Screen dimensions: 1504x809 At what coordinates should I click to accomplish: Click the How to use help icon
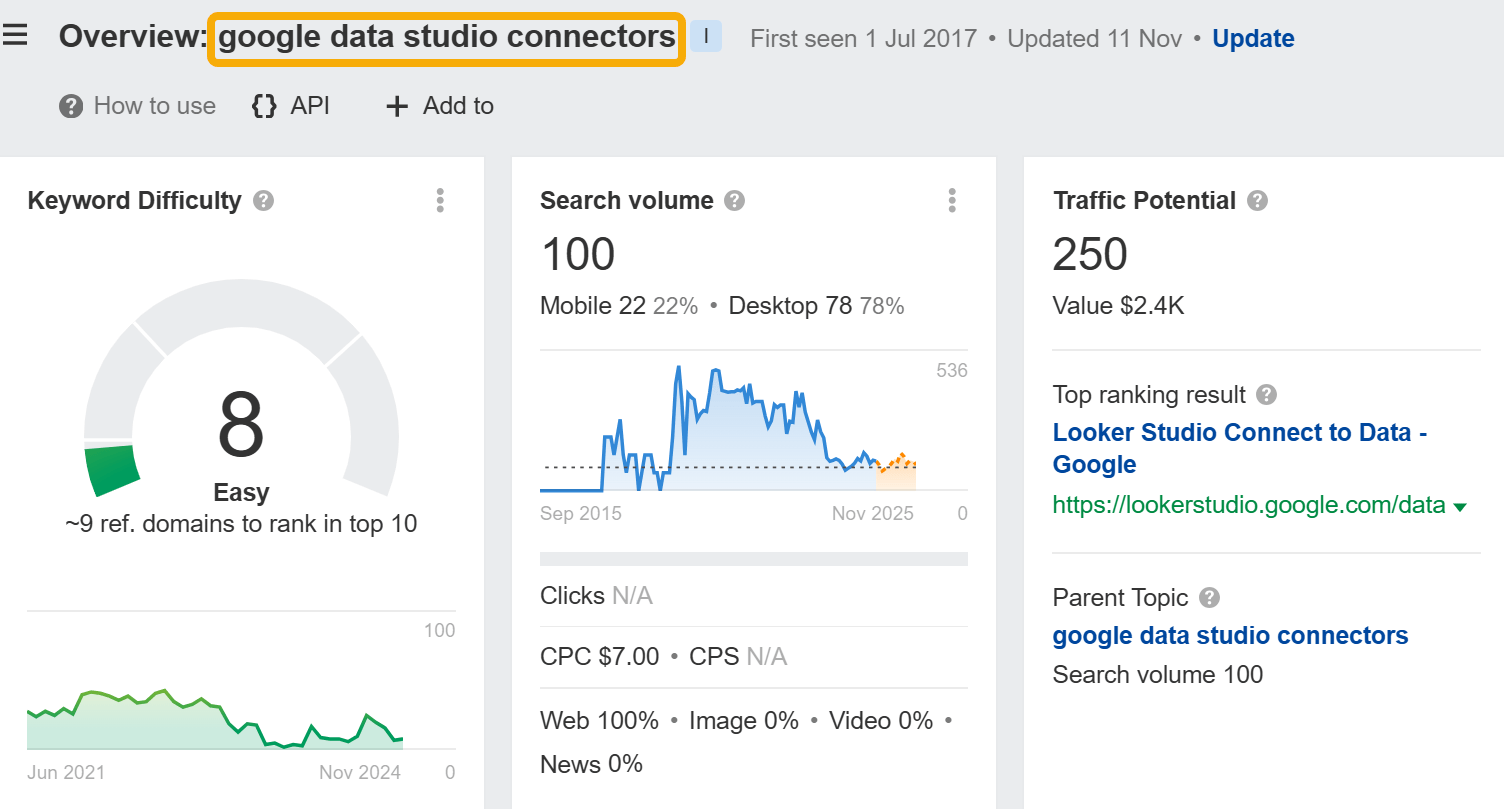click(69, 106)
